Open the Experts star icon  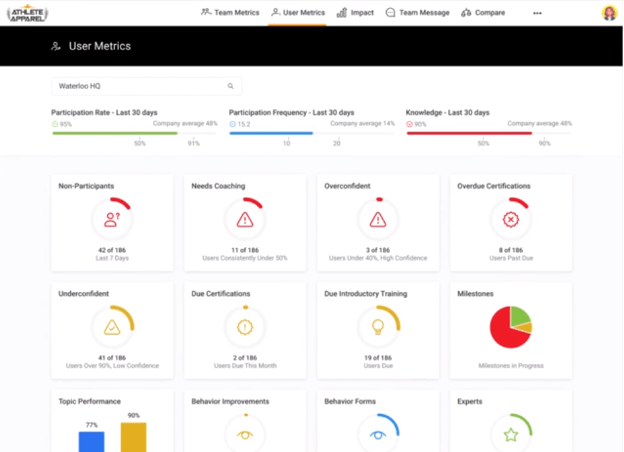pos(511,434)
